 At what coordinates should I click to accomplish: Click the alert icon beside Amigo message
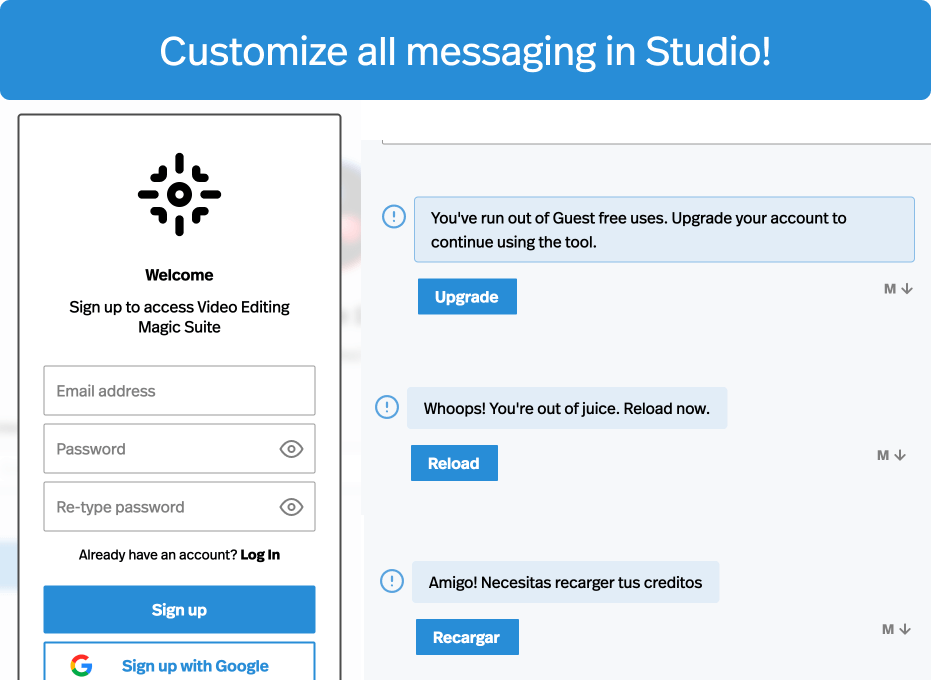point(392,581)
